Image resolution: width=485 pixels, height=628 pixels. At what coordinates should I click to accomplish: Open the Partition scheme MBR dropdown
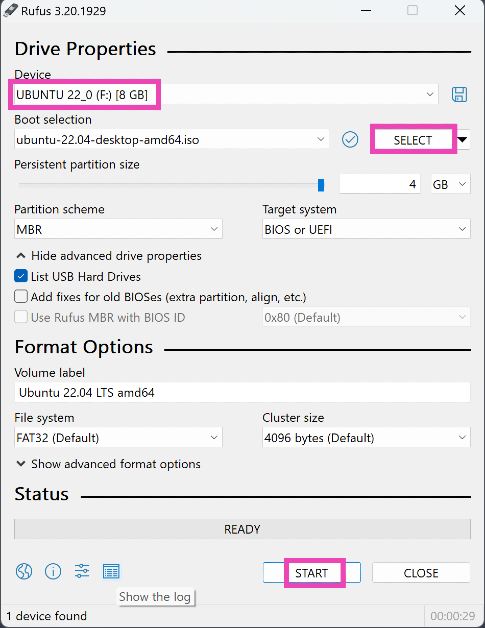pos(118,229)
